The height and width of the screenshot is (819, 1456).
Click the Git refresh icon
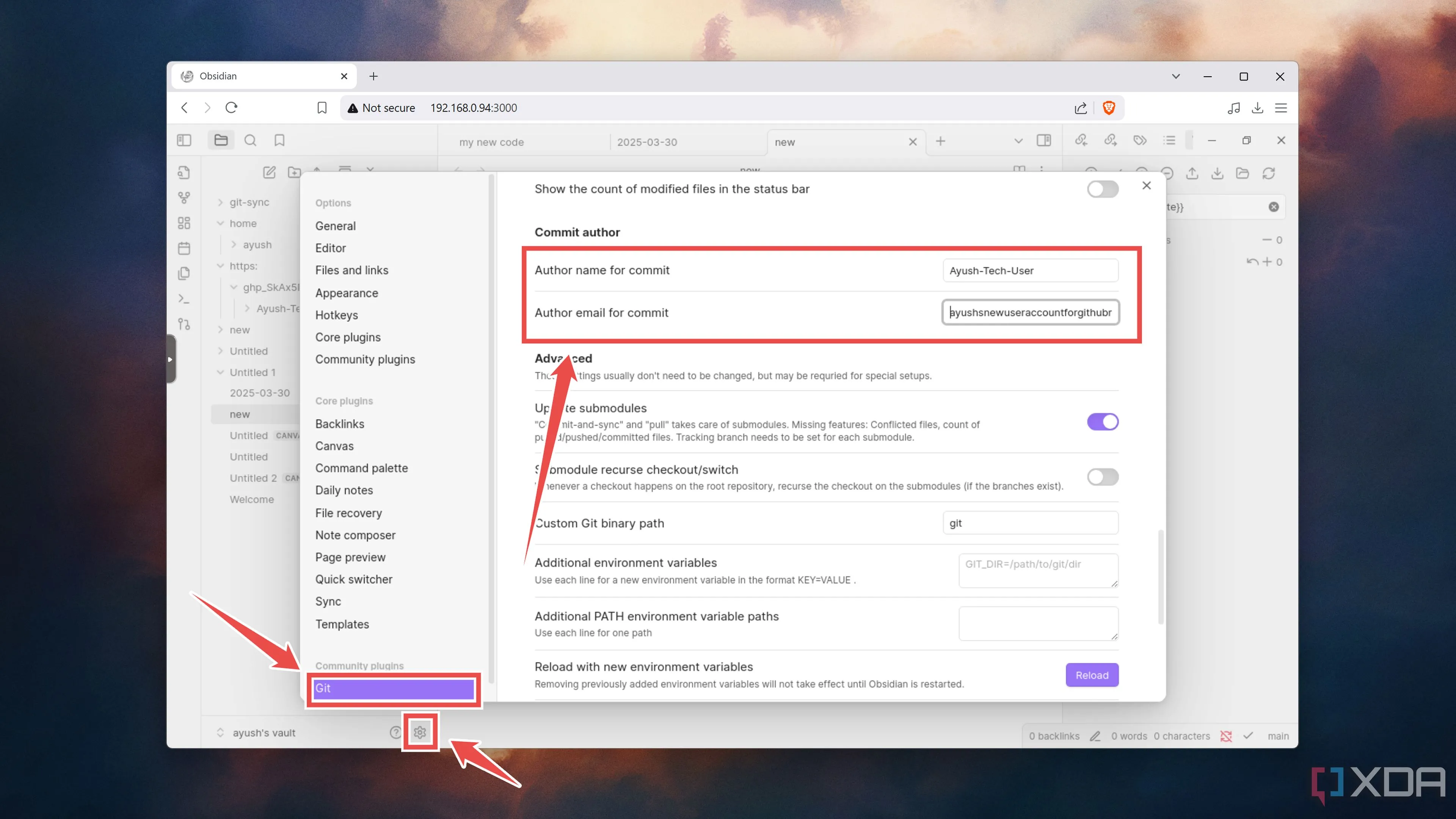[x=1269, y=173]
